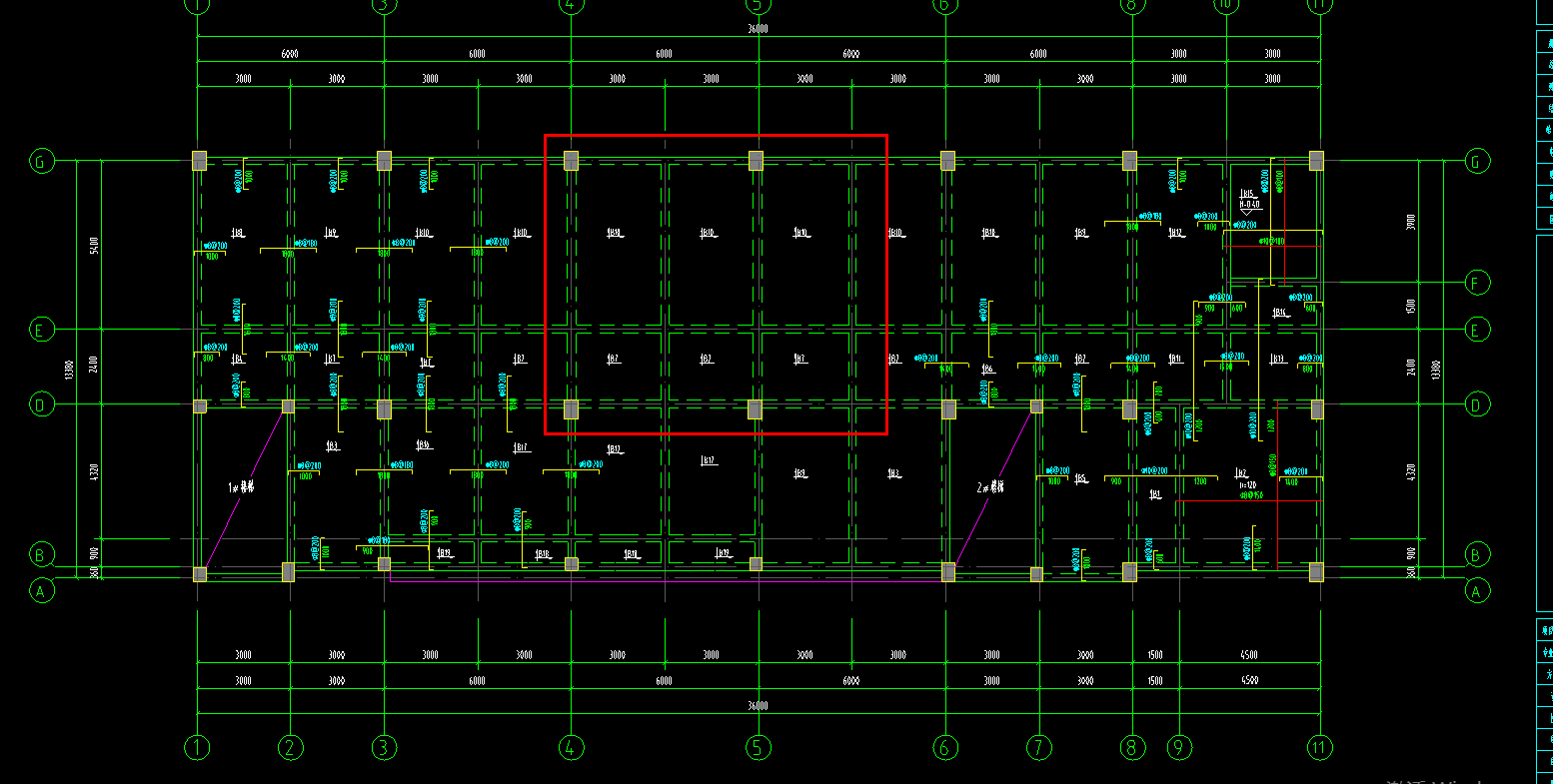Select the column at axes D and 7
This screenshot has width=1553, height=784.
click(1036, 406)
